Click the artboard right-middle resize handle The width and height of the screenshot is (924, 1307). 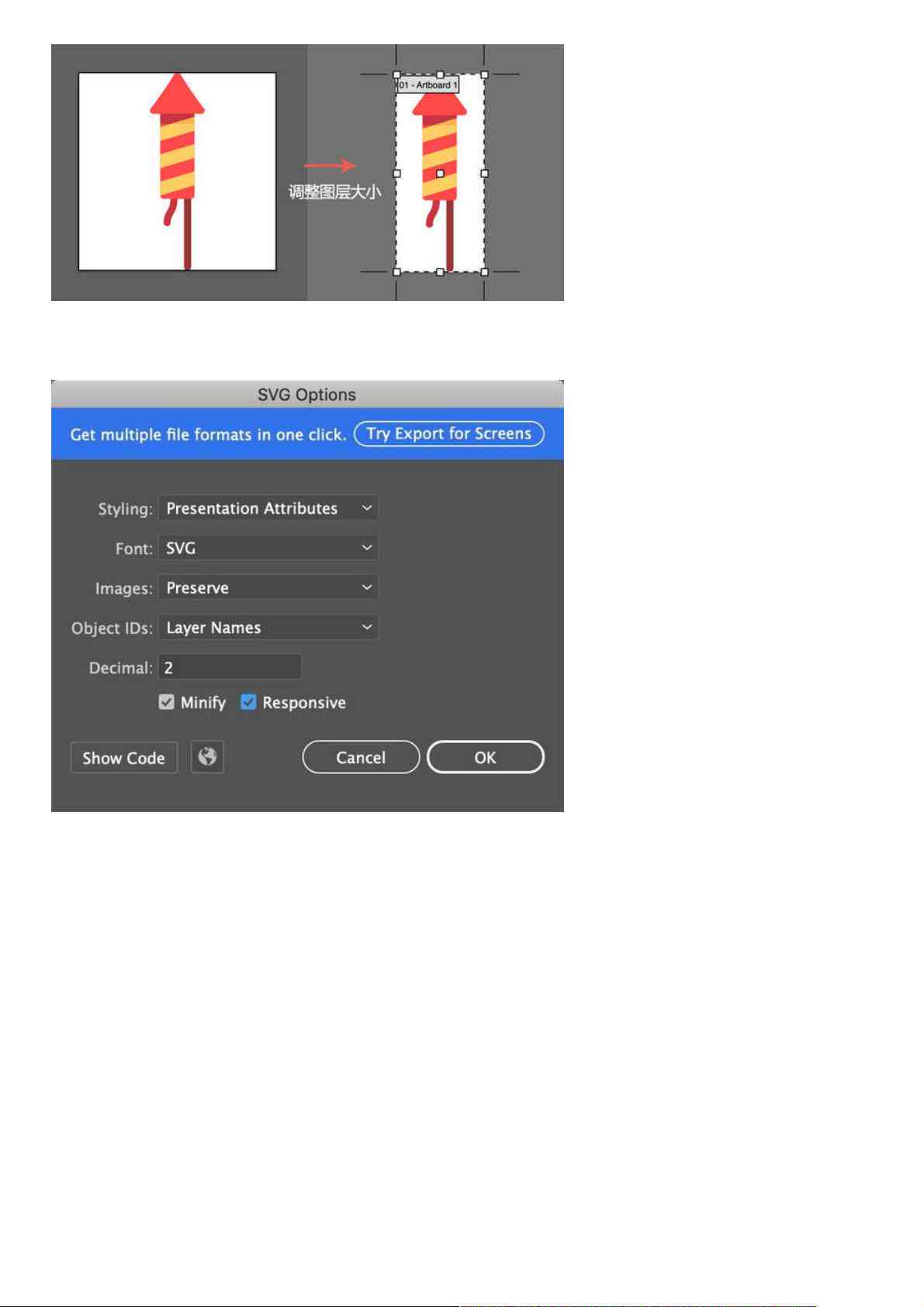point(484,174)
